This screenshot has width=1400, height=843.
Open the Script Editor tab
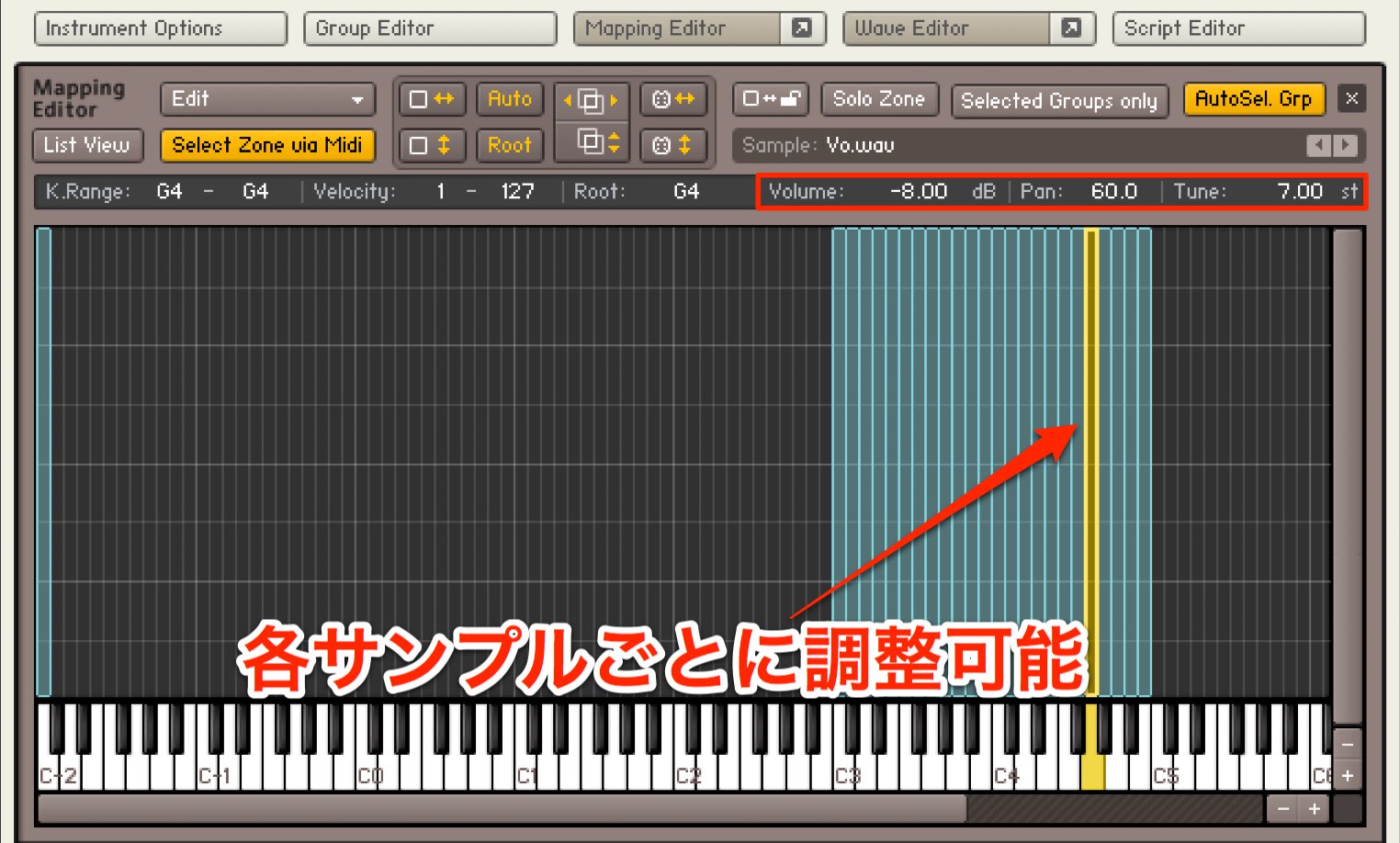pos(1238,28)
